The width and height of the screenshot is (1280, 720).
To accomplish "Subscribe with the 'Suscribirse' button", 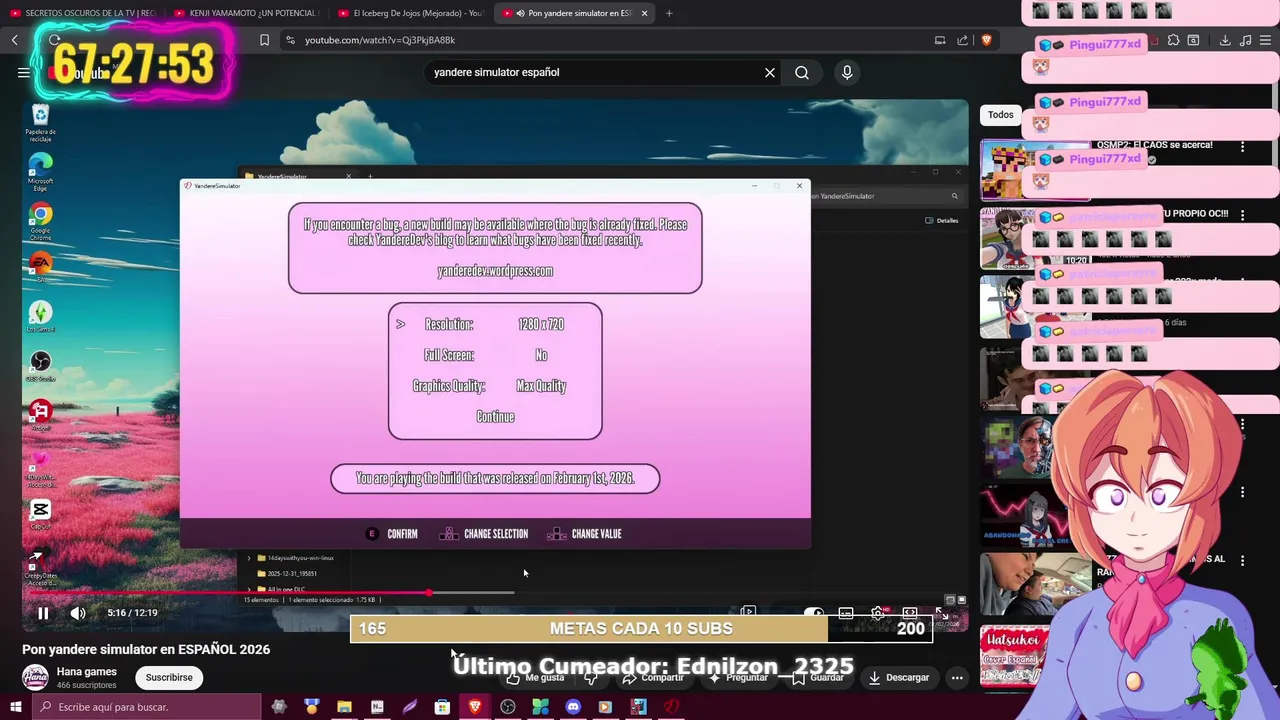I will pyautogui.click(x=169, y=677).
